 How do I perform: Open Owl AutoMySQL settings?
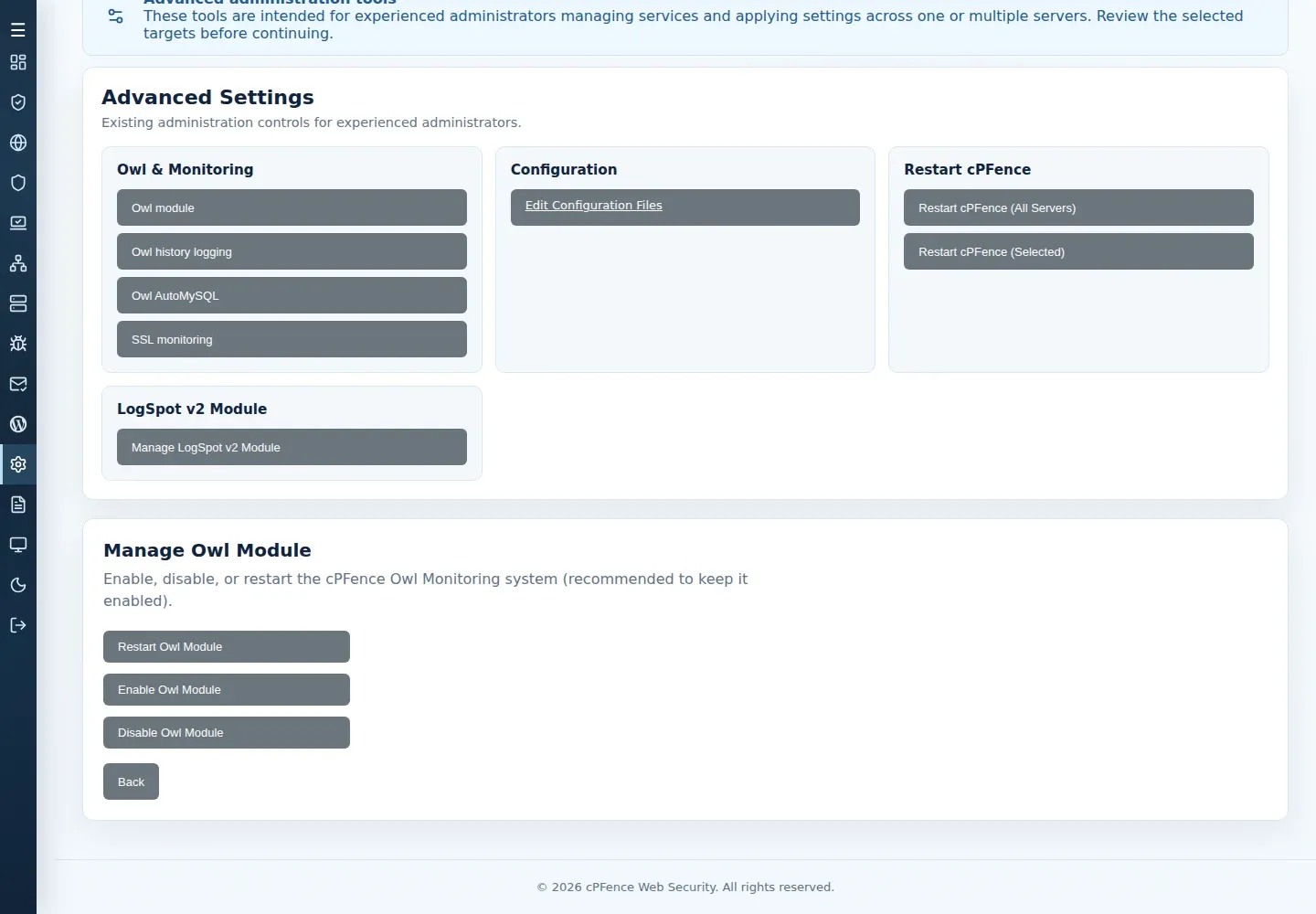click(x=292, y=295)
